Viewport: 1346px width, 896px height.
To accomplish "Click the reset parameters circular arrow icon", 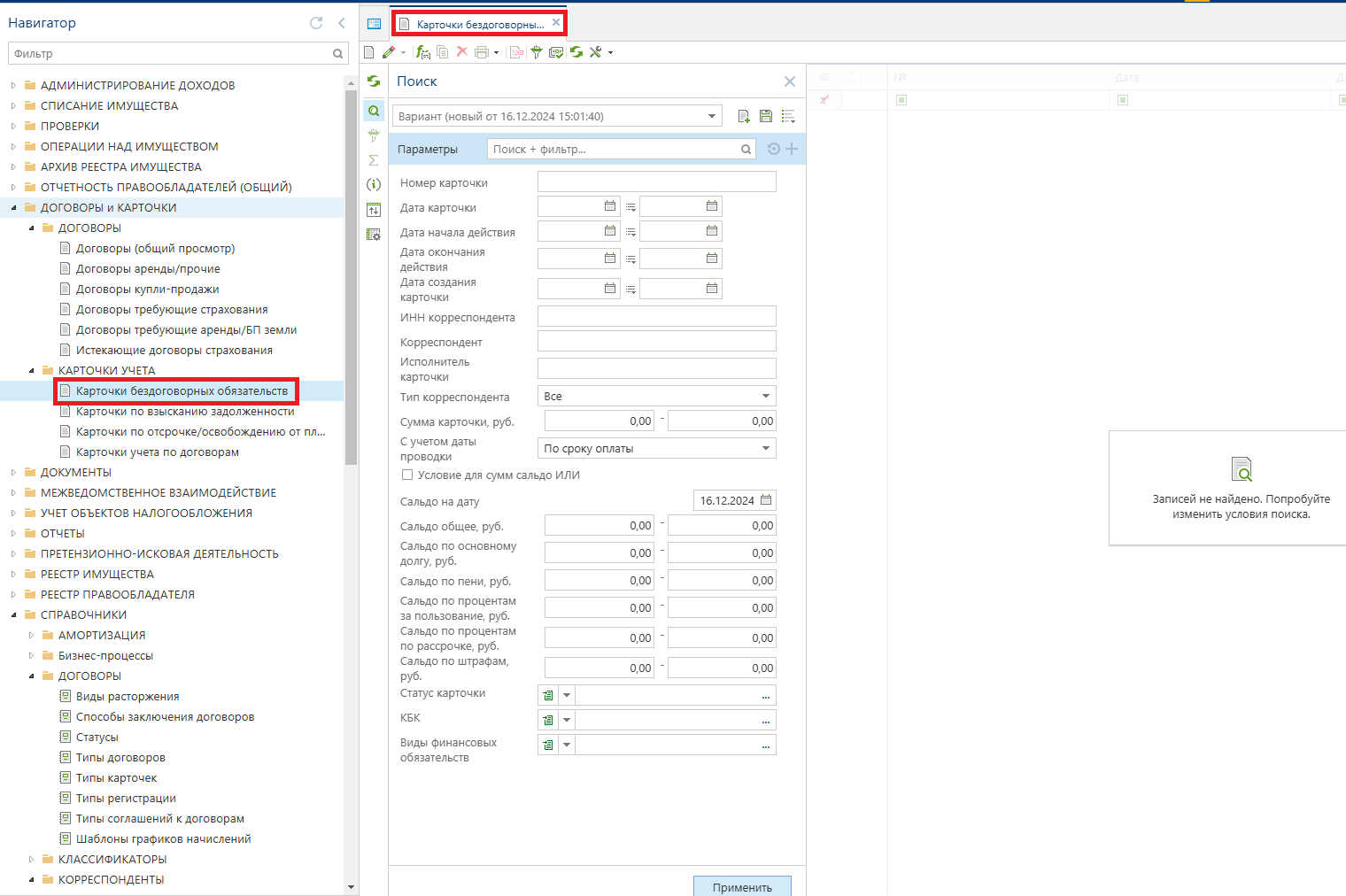I will tap(774, 149).
